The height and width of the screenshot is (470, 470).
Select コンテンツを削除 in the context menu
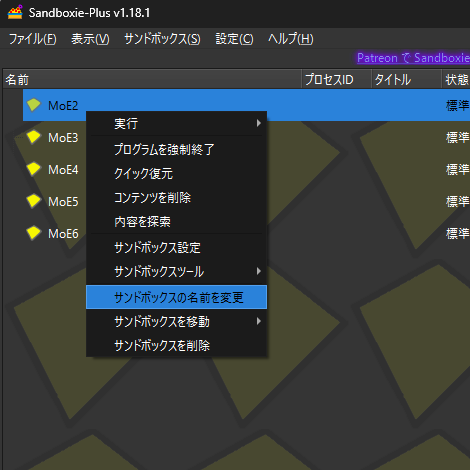point(176,198)
